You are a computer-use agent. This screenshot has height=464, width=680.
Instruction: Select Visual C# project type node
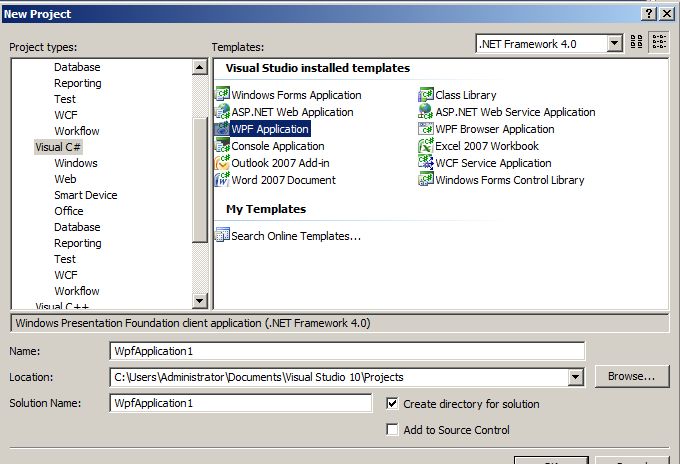pyautogui.click(x=58, y=147)
